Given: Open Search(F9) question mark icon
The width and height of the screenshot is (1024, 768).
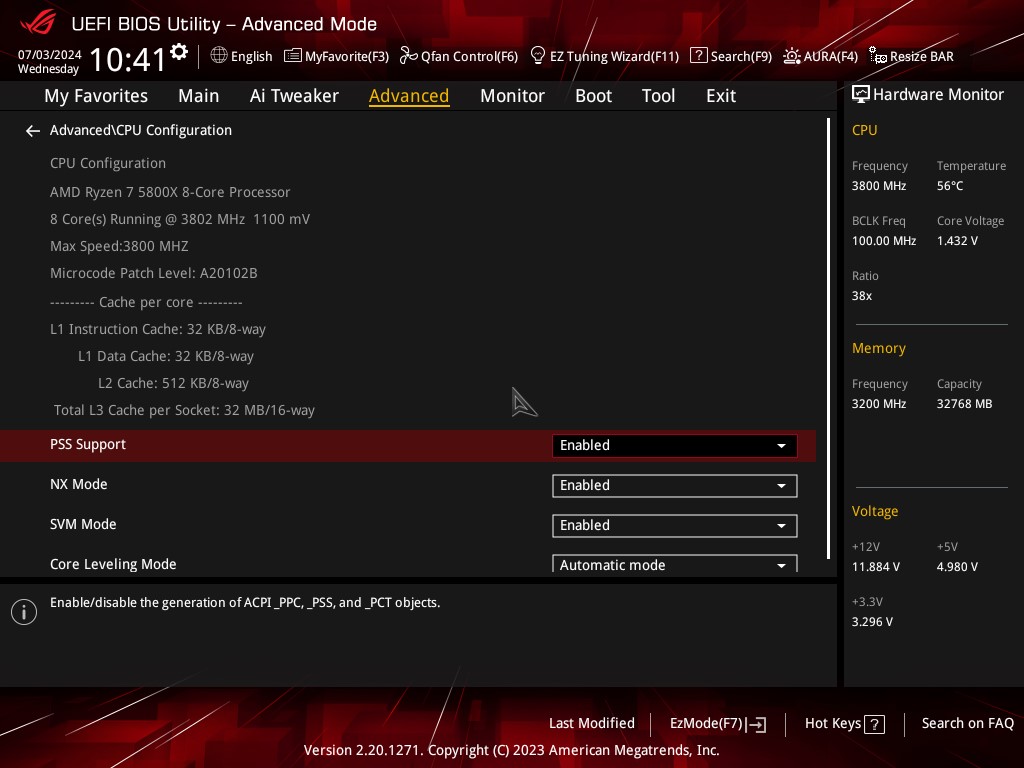Looking at the screenshot, I should coord(698,56).
